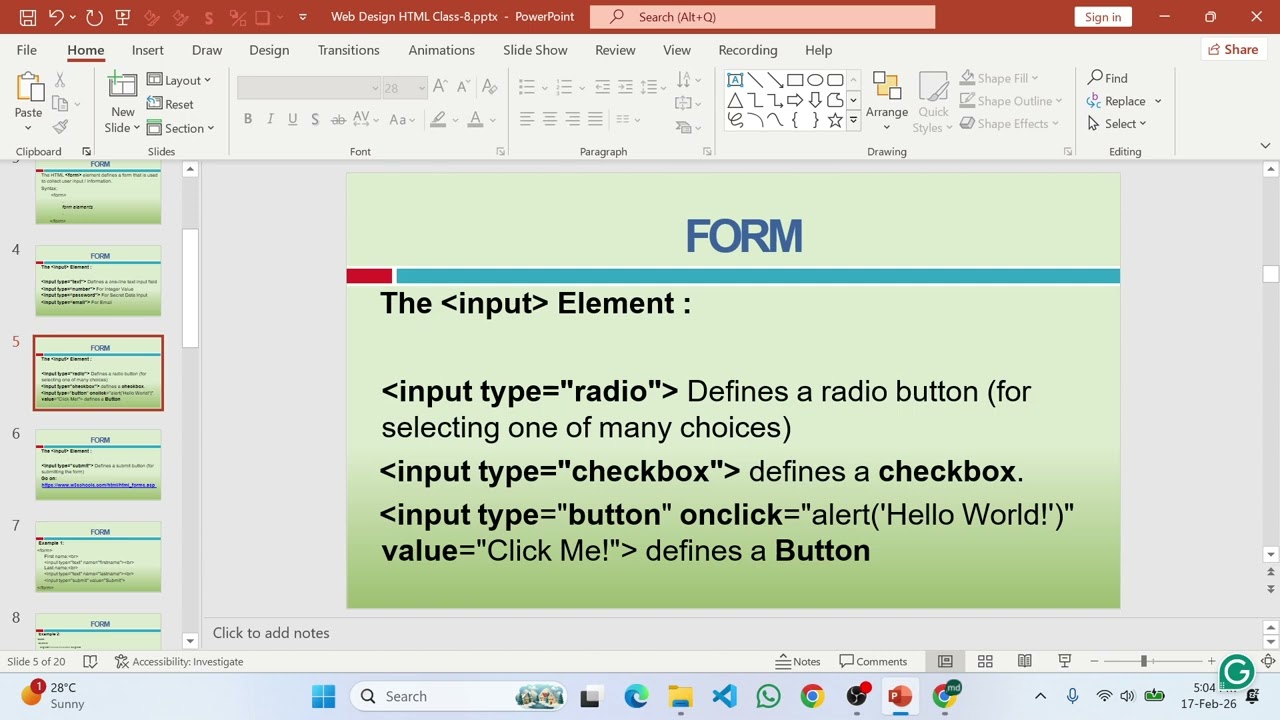Switch to the Design tab
The image size is (1280, 720).
point(269,50)
